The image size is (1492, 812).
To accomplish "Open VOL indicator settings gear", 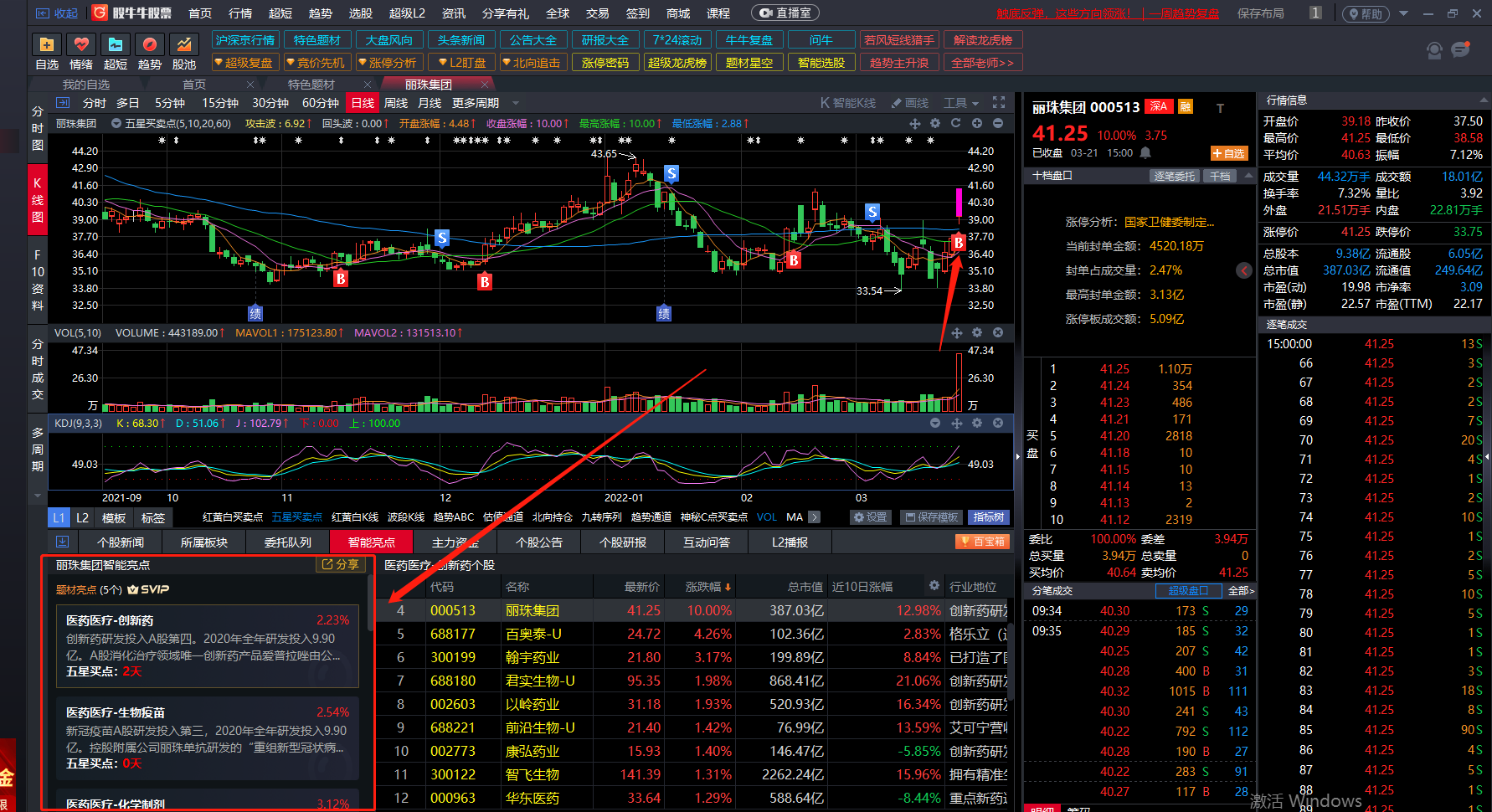I will click(977, 332).
